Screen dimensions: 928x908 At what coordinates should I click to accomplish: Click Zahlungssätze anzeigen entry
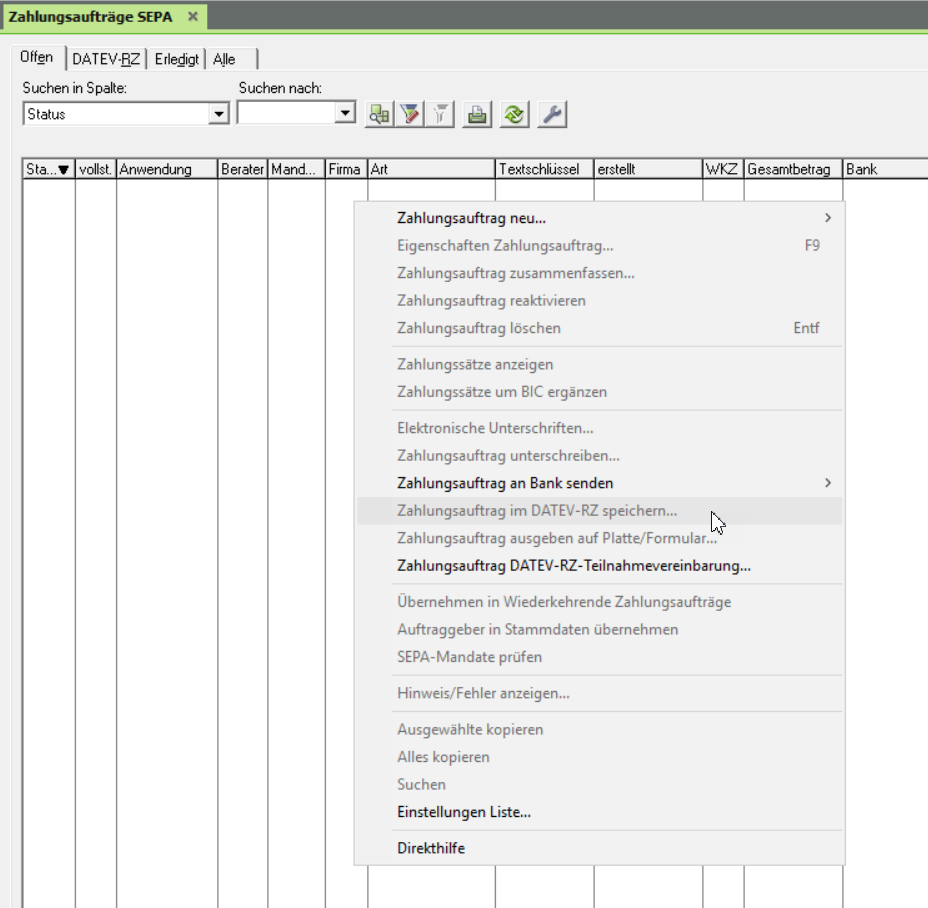(x=600, y=364)
